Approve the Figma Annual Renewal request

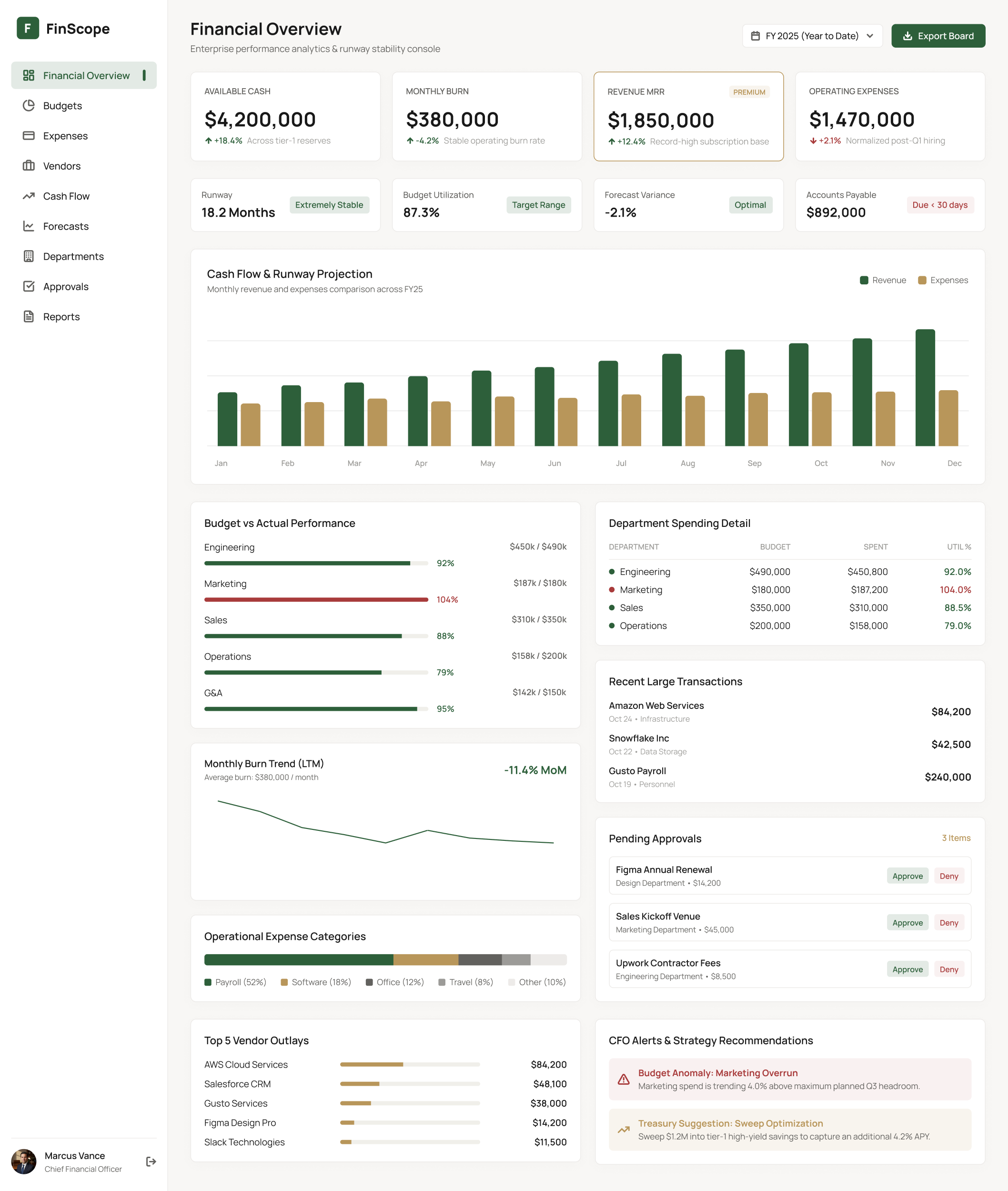907,876
